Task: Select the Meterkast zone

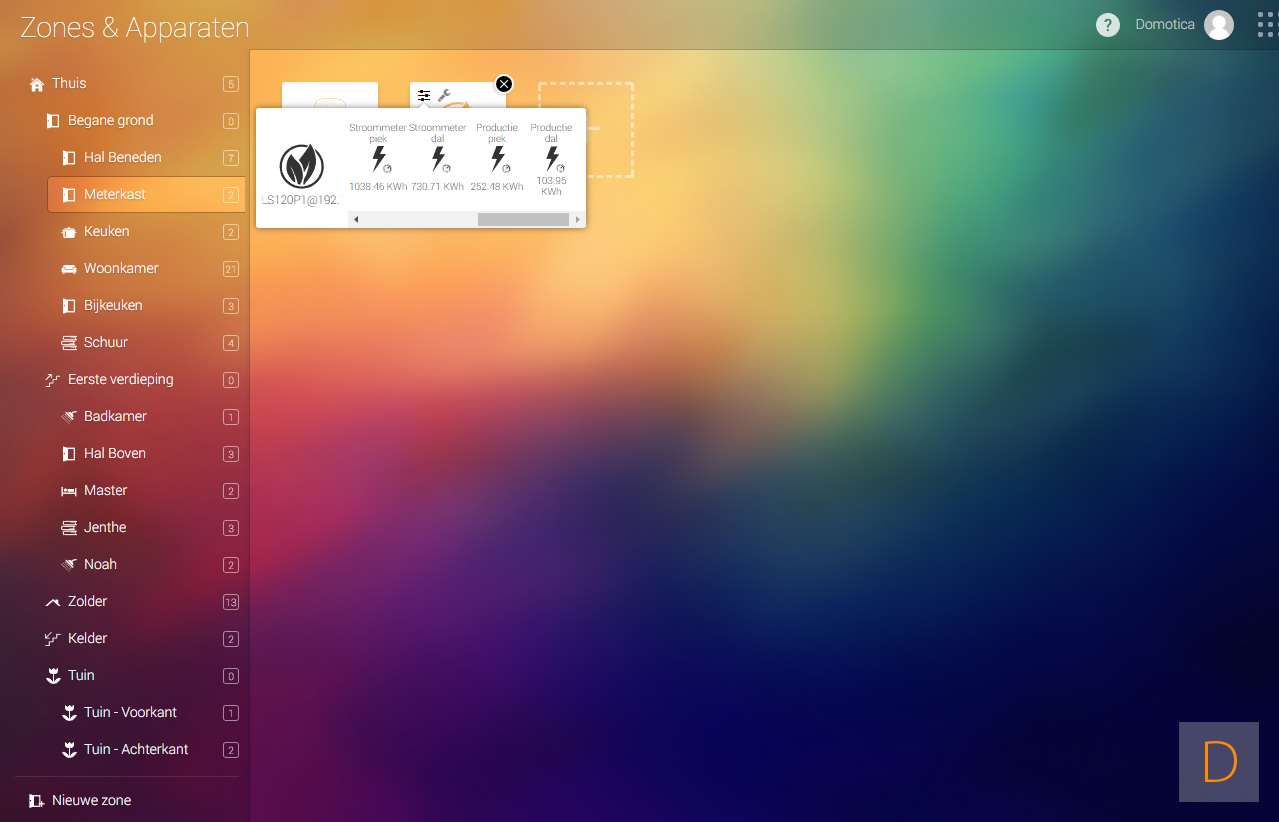Action: 147,195
